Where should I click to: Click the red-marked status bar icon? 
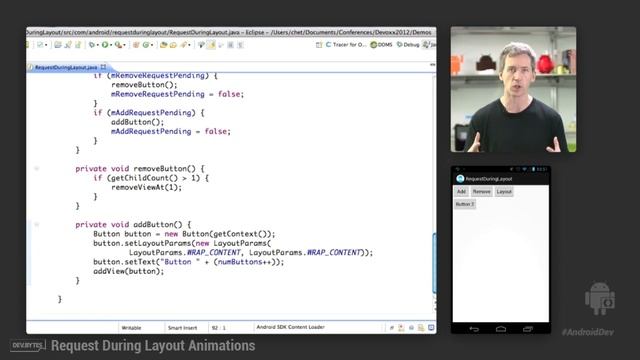[401, 328]
